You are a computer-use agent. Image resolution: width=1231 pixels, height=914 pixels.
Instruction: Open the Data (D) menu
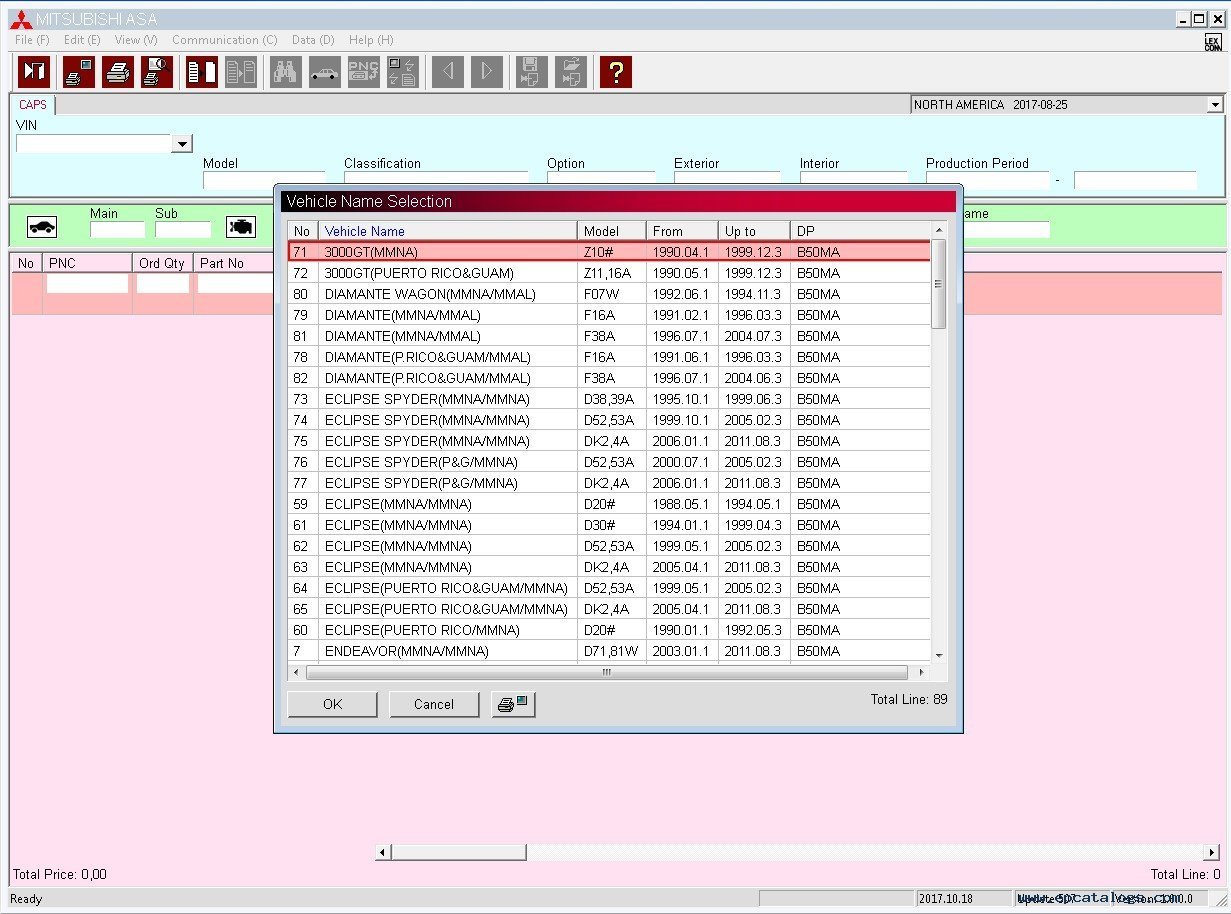point(313,40)
